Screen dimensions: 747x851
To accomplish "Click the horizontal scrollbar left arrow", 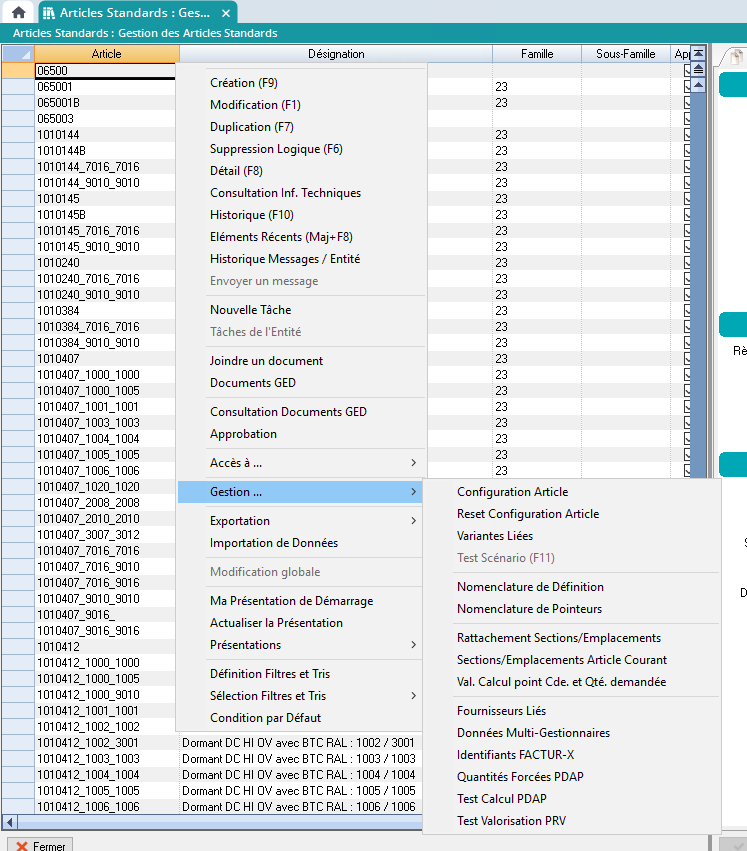I will pos(10,822).
